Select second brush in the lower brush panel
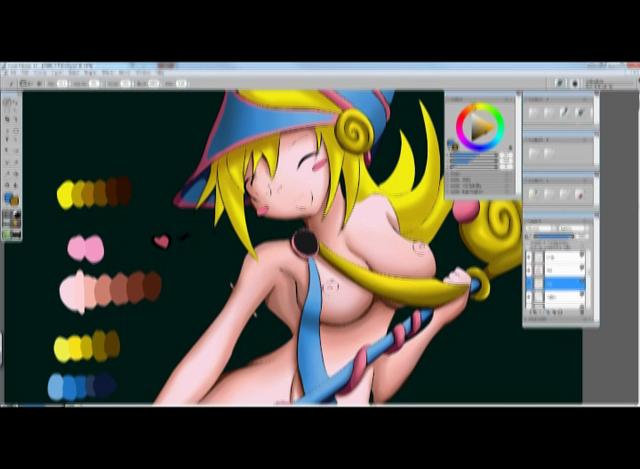 click(x=549, y=194)
